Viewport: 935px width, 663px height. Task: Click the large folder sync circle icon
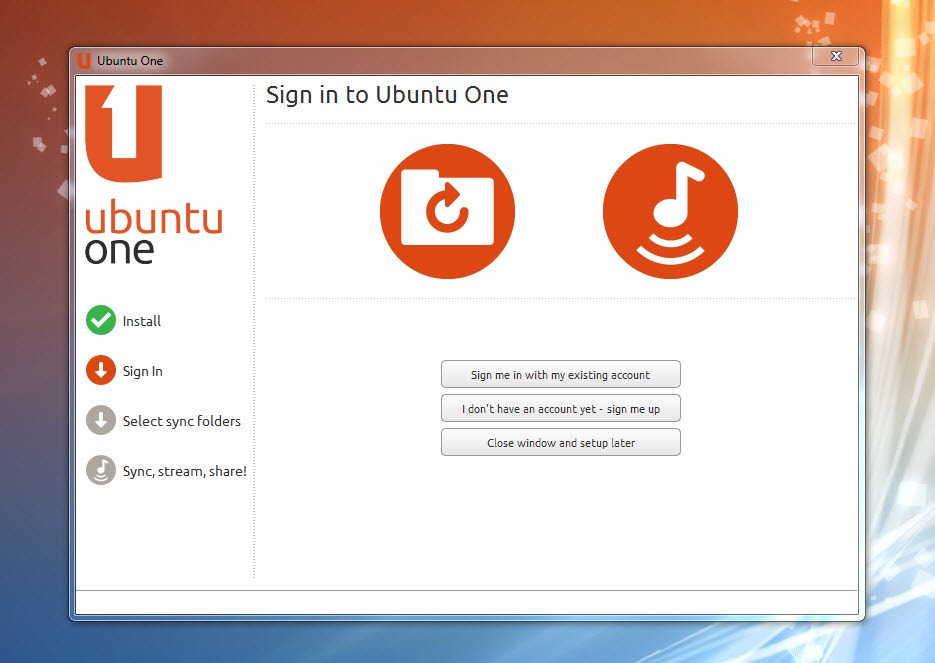[447, 211]
